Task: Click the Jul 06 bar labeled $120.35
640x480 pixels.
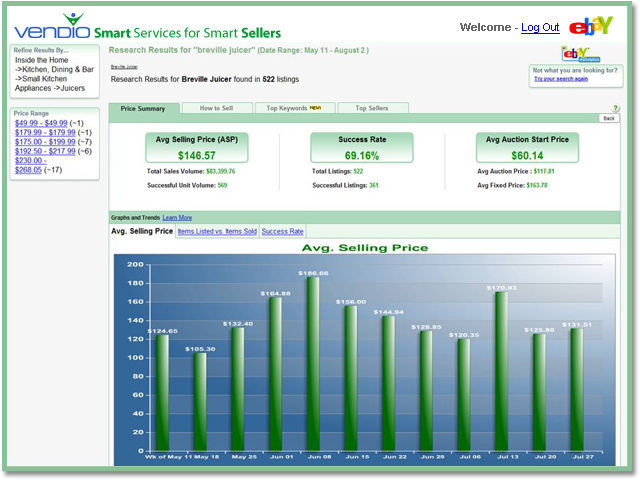Action: coord(464,395)
